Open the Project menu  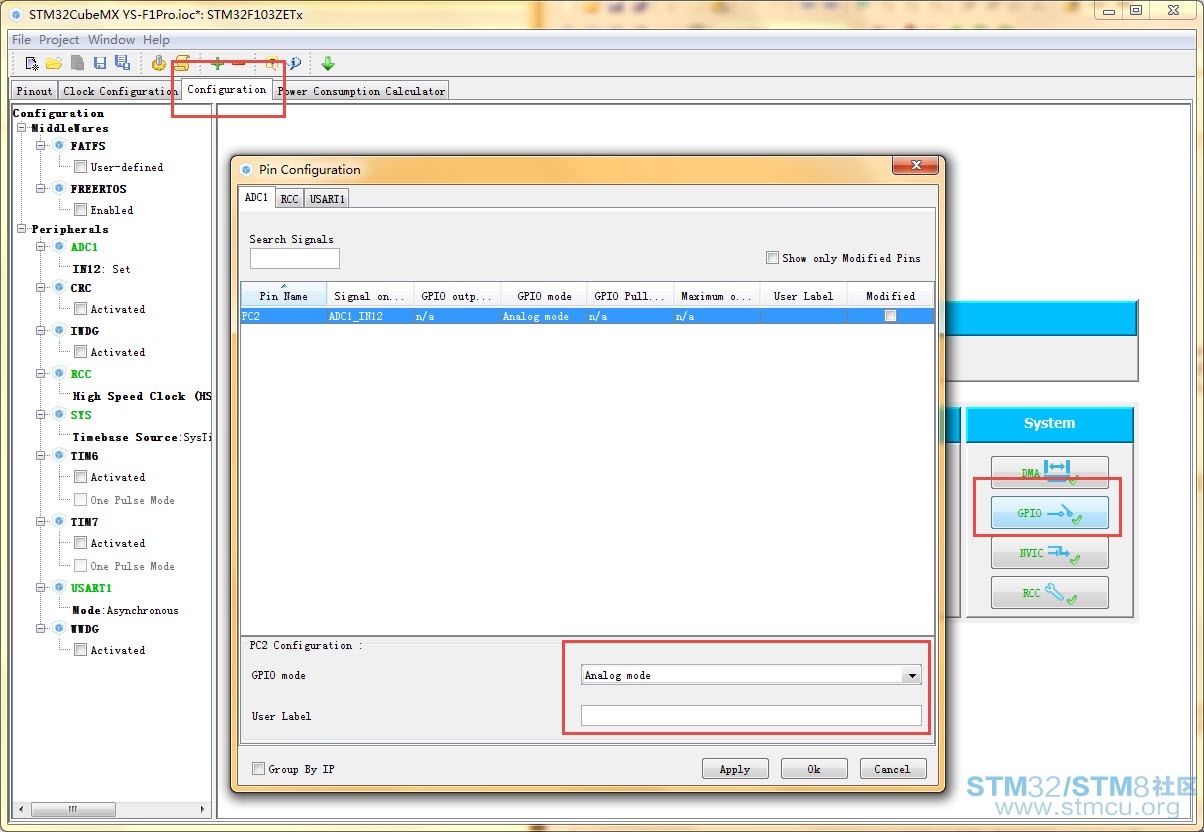tap(59, 40)
